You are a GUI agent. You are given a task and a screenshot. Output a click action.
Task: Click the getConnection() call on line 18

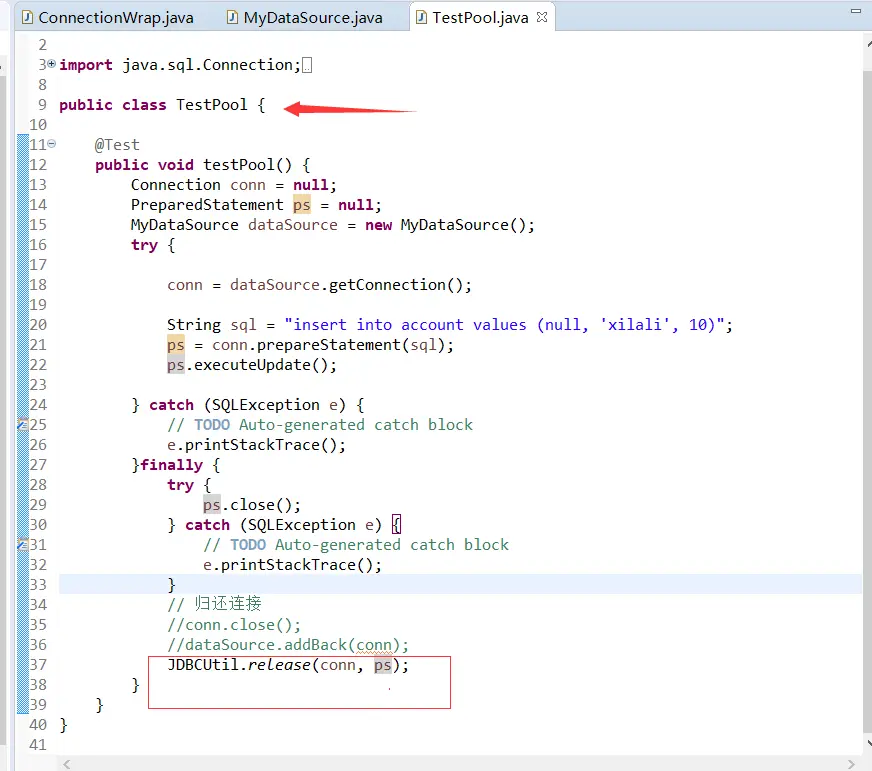(395, 285)
